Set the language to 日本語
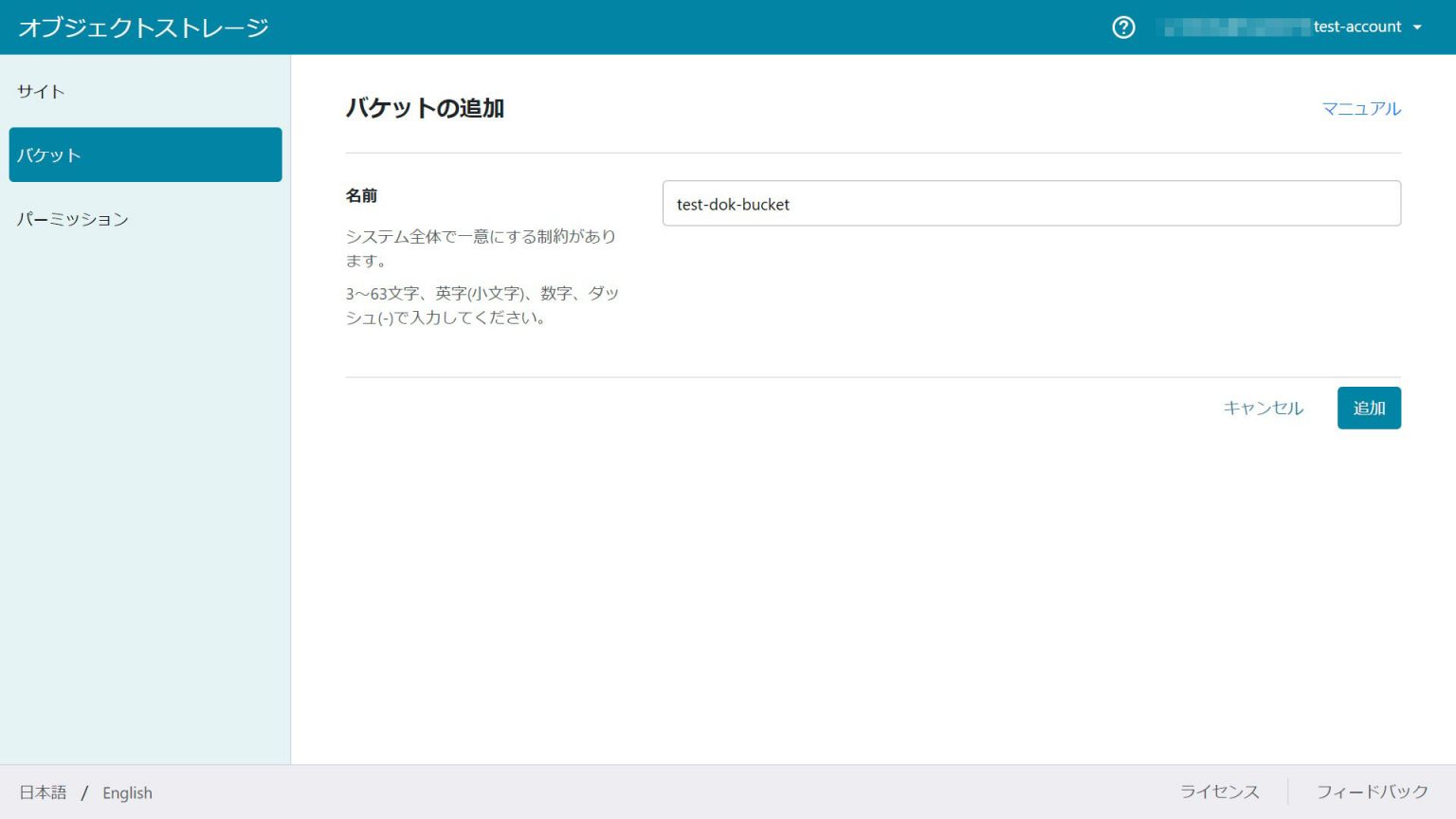 pyautogui.click(x=43, y=792)
